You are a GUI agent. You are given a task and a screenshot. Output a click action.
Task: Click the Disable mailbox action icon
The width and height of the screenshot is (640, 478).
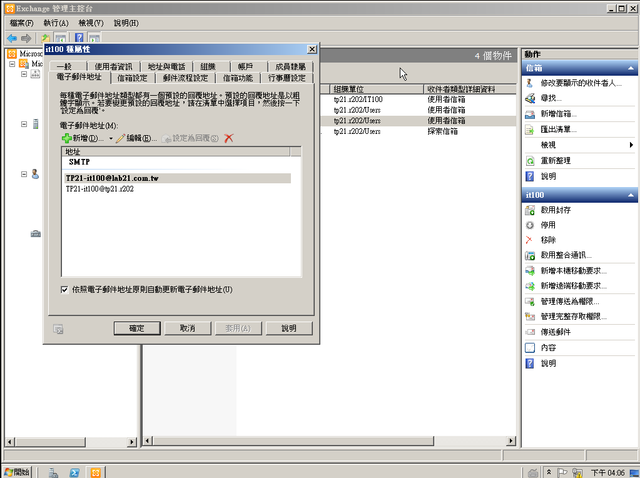(x=530, y=225)
